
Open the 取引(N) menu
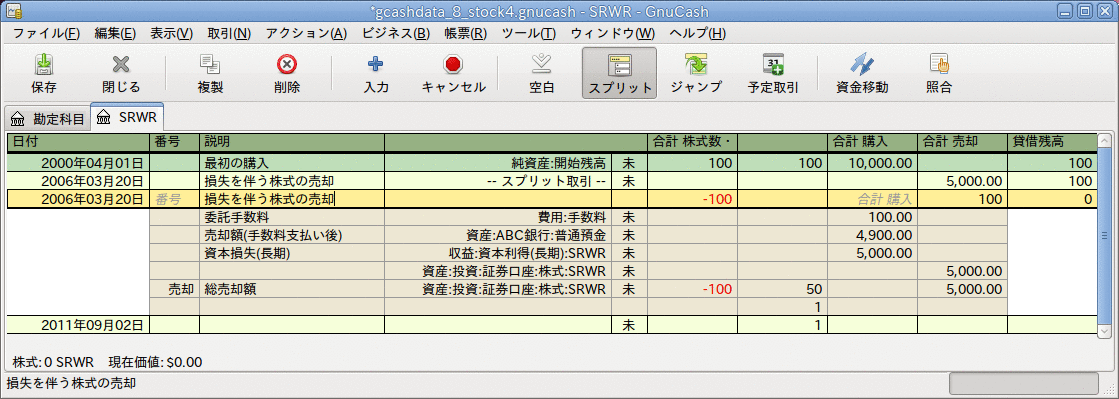pyautogui.click(x=229, y=34)
